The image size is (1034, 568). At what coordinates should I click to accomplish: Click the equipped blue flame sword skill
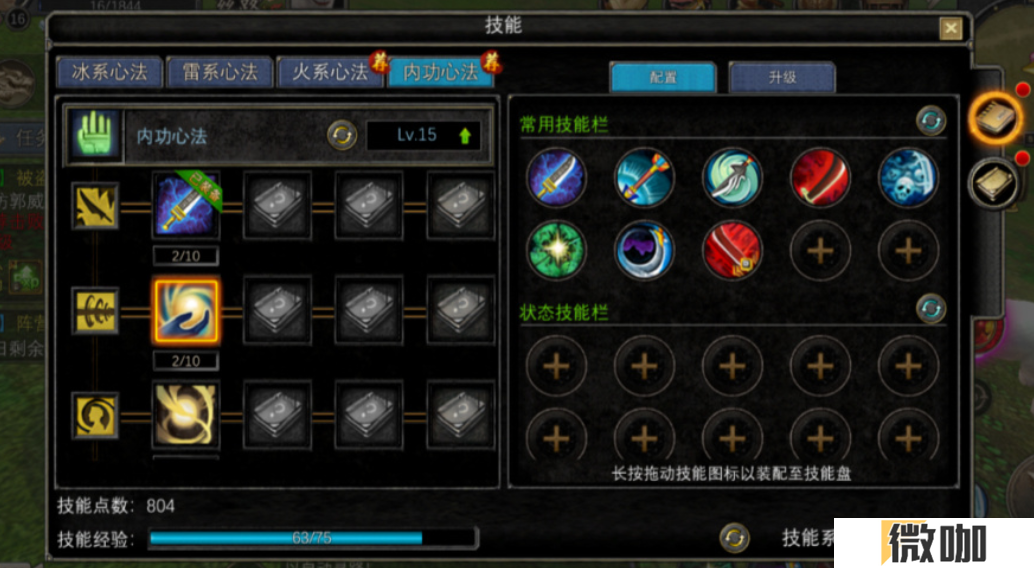[186, 206]
